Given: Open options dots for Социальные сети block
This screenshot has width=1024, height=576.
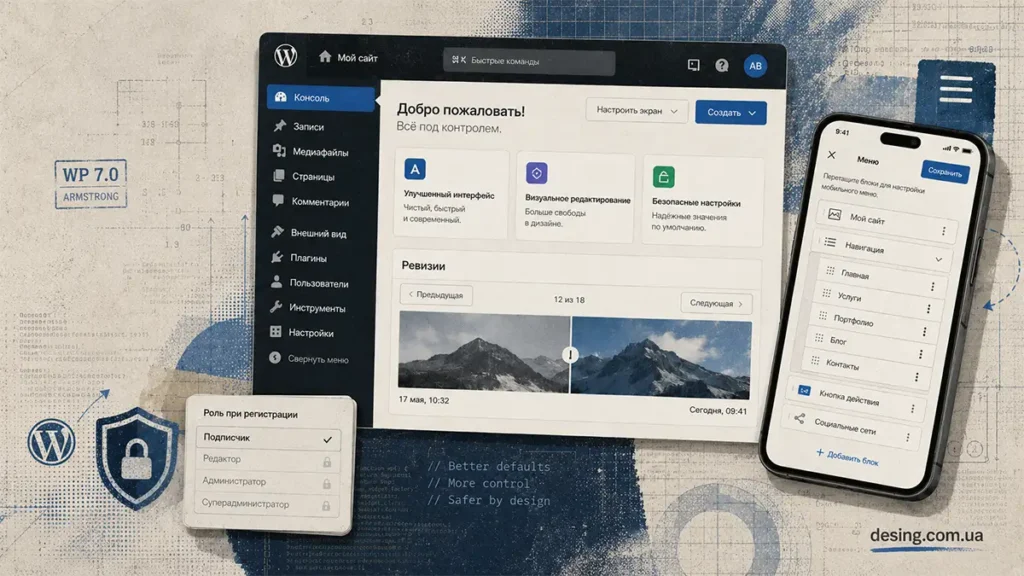Looking at the screenshot, I should [x=908, y=438].
